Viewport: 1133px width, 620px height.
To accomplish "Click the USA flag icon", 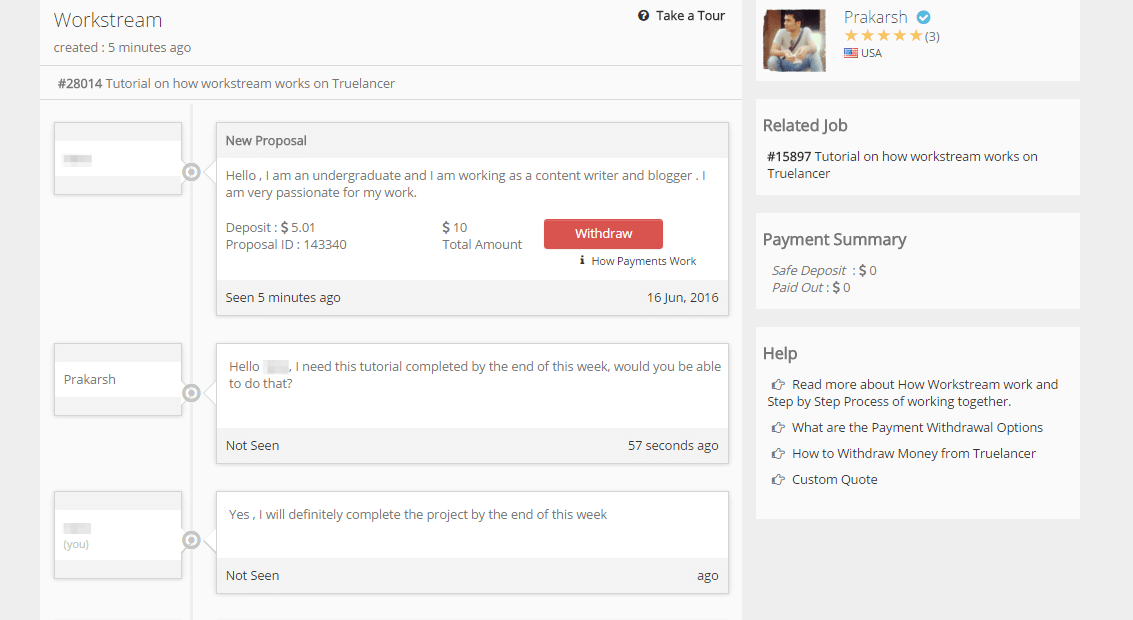I will (851, 53).
